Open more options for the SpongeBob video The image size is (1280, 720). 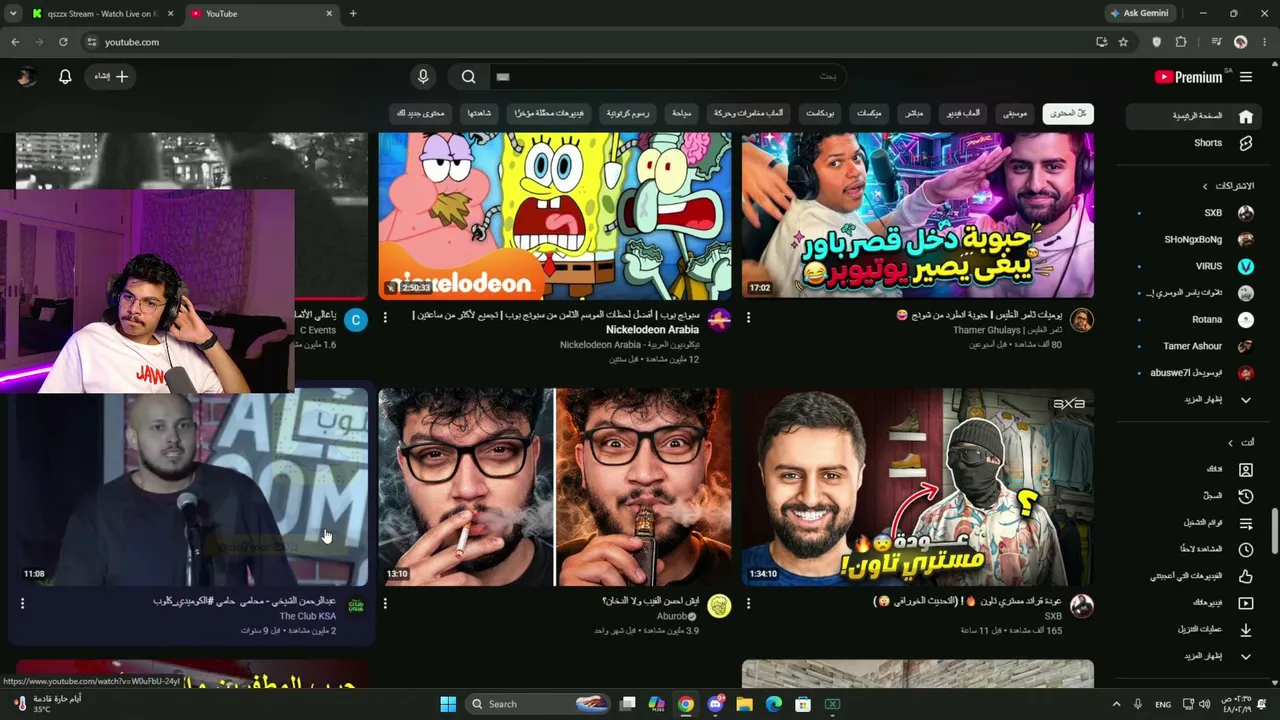coord(385,318)
